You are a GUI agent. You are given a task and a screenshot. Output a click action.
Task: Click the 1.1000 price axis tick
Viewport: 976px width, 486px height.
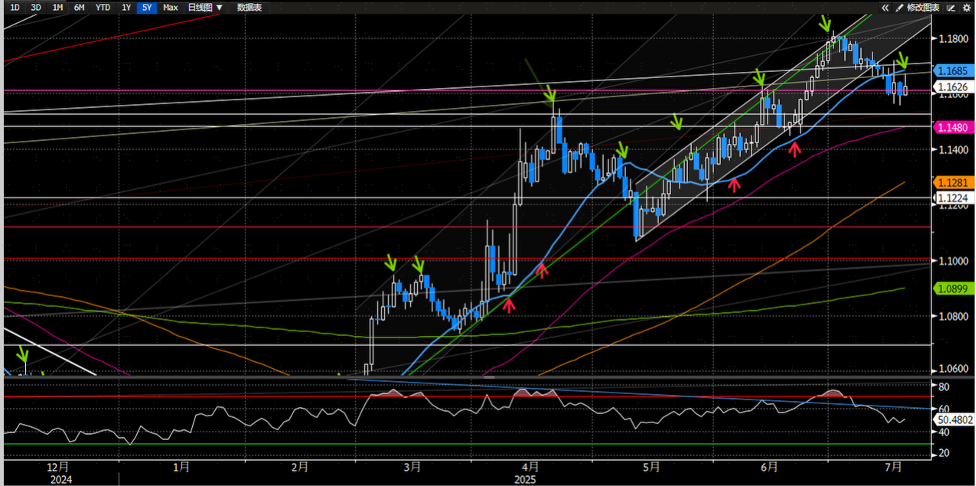point(953,261)
